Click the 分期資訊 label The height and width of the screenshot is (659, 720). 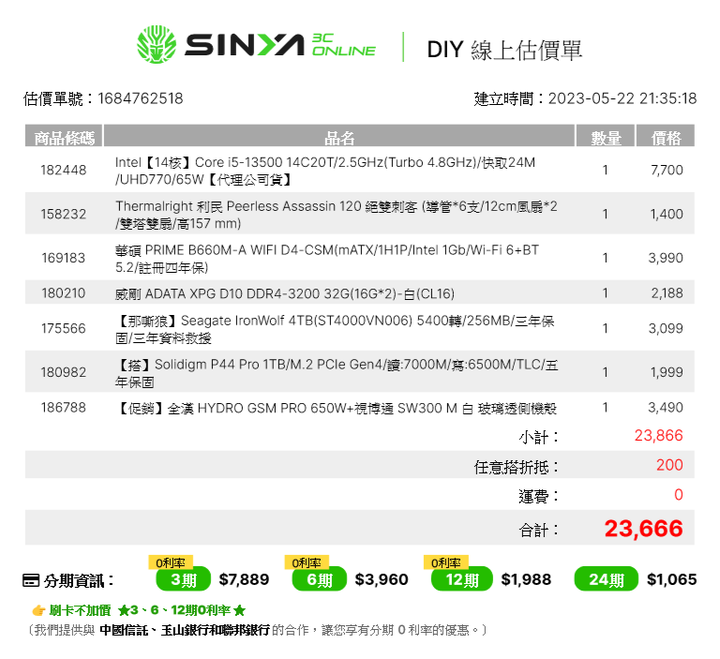pos(79,581)
